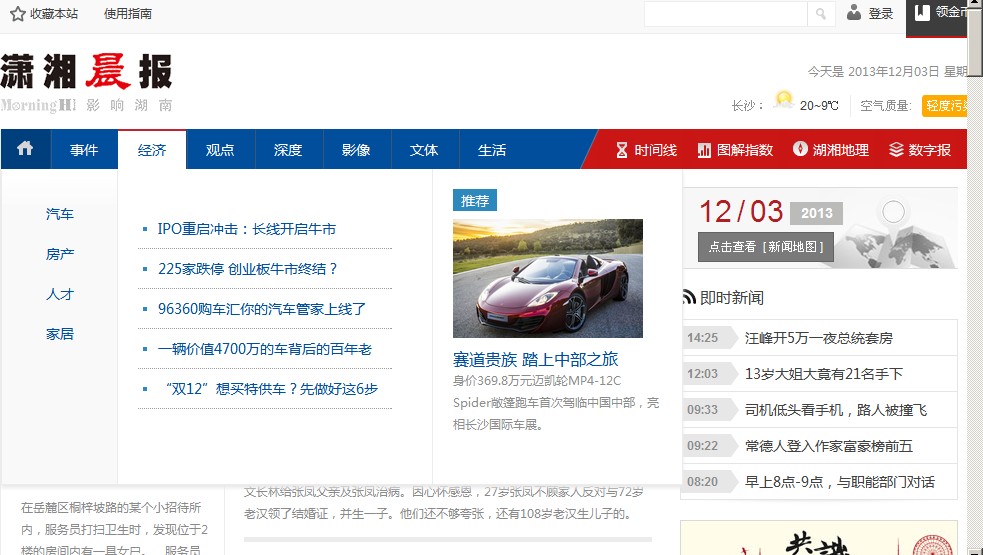This screenshot has width=983, height=555.
Task: Choose 汽车 in the economy submenu
Action: [60, 214]
